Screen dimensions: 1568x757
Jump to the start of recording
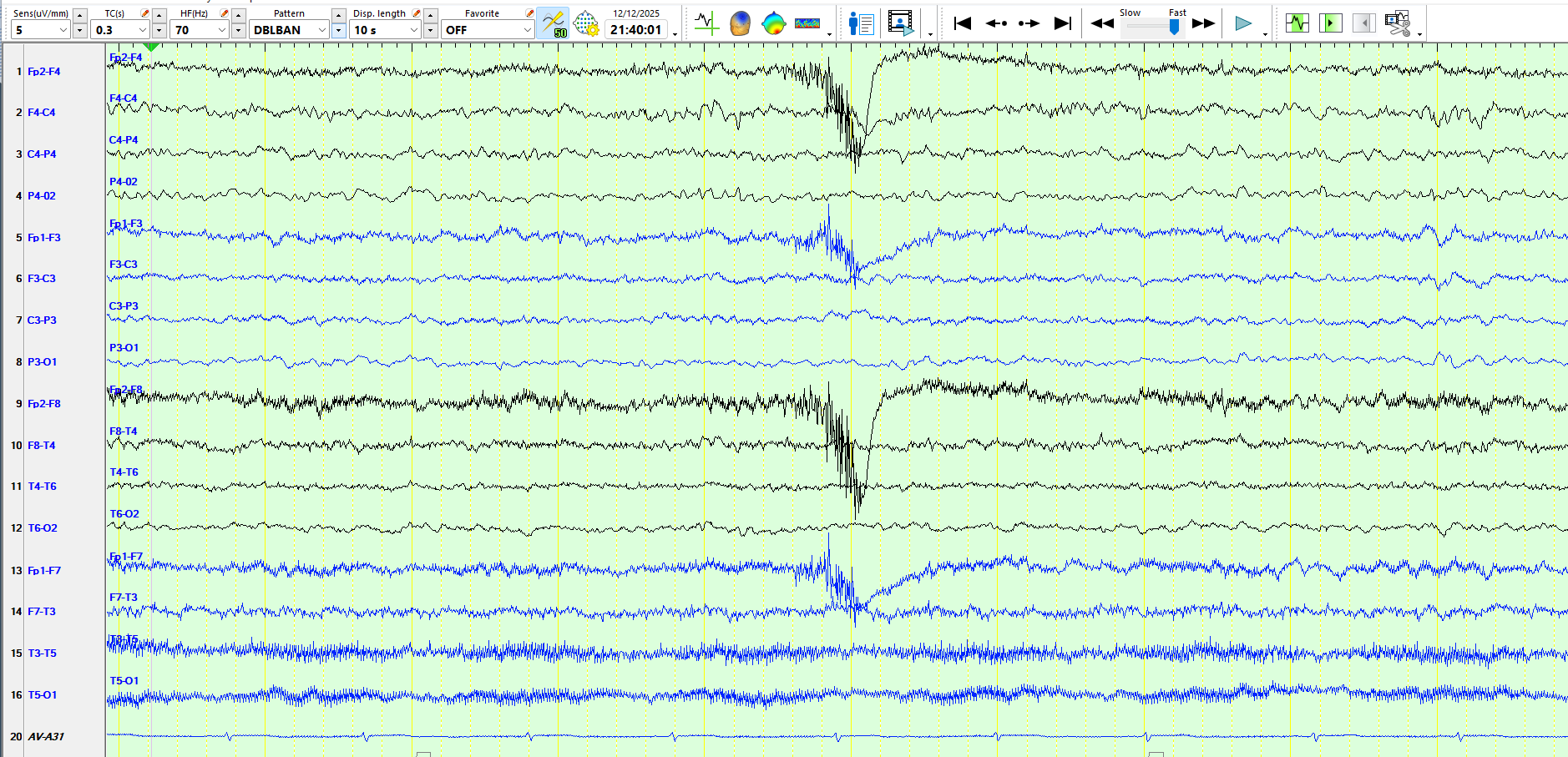(x=962, y=23)
